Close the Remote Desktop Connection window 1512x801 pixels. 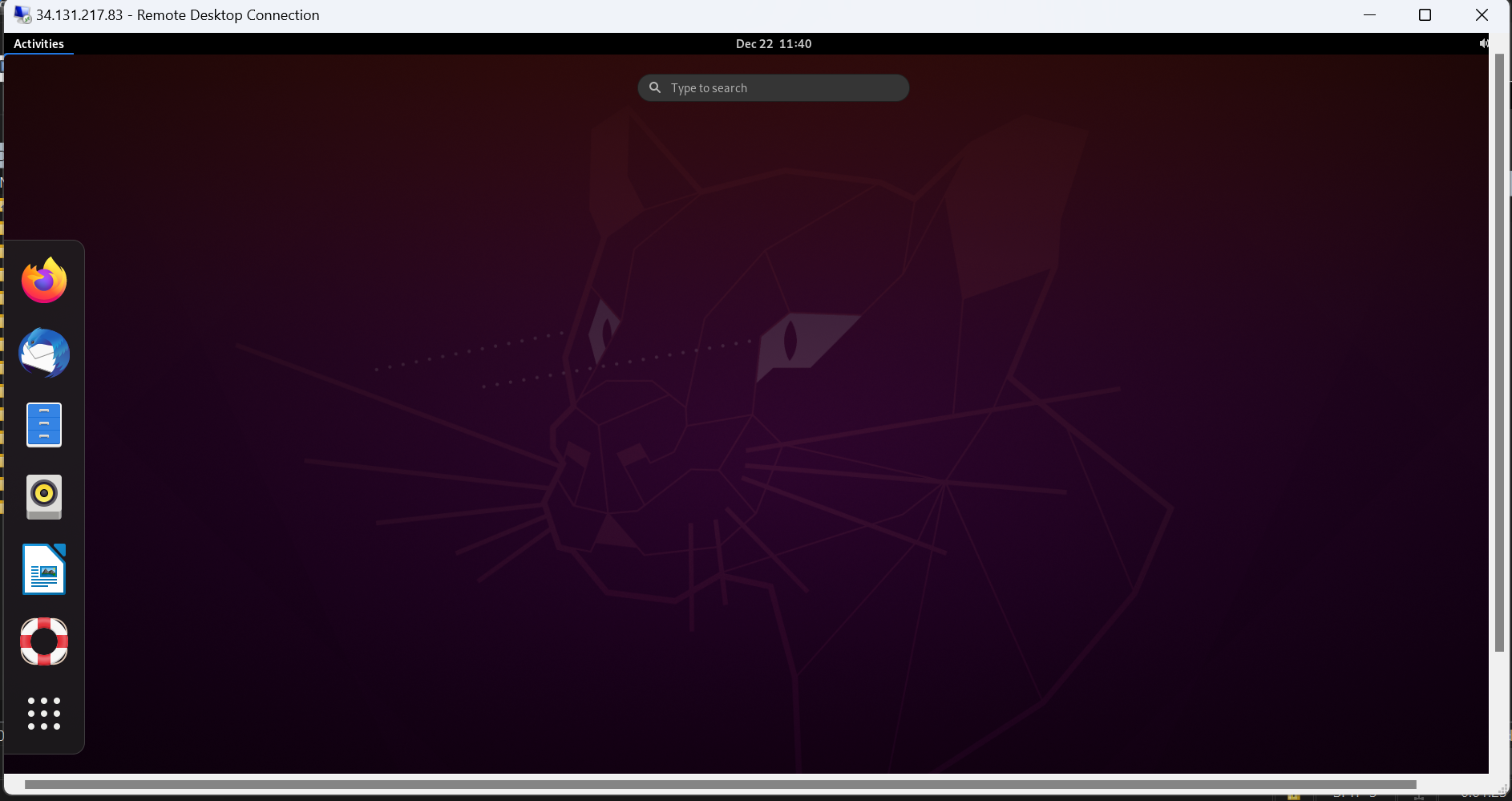pos(1482,14)
